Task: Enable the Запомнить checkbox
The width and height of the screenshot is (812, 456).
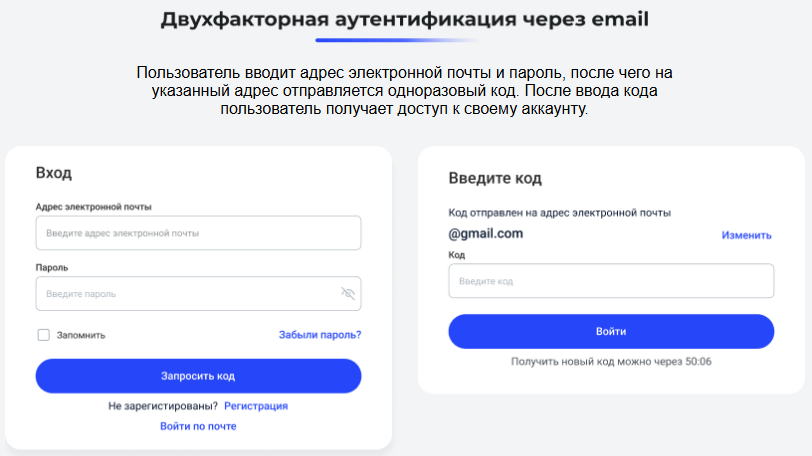Action: click(x=44, y=335)
